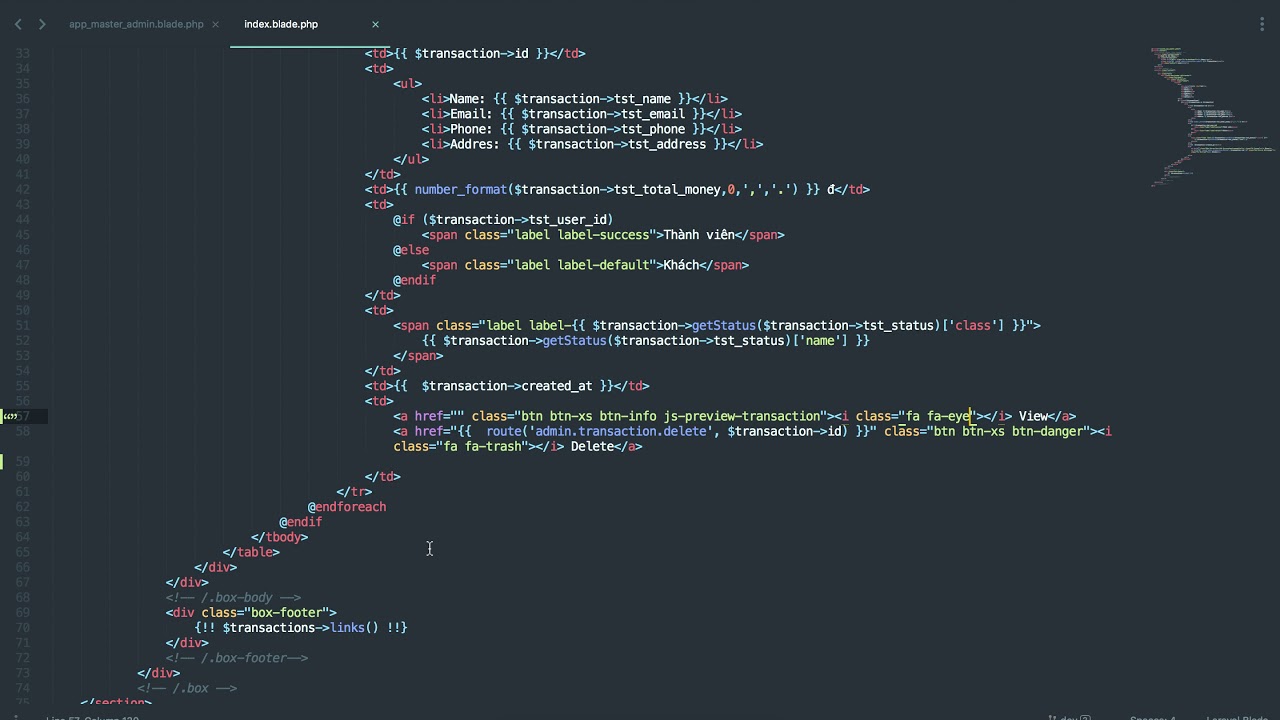Click the fa-trash class text
1280x720 pixels.
pyautogui.click(x=493, y=446)
